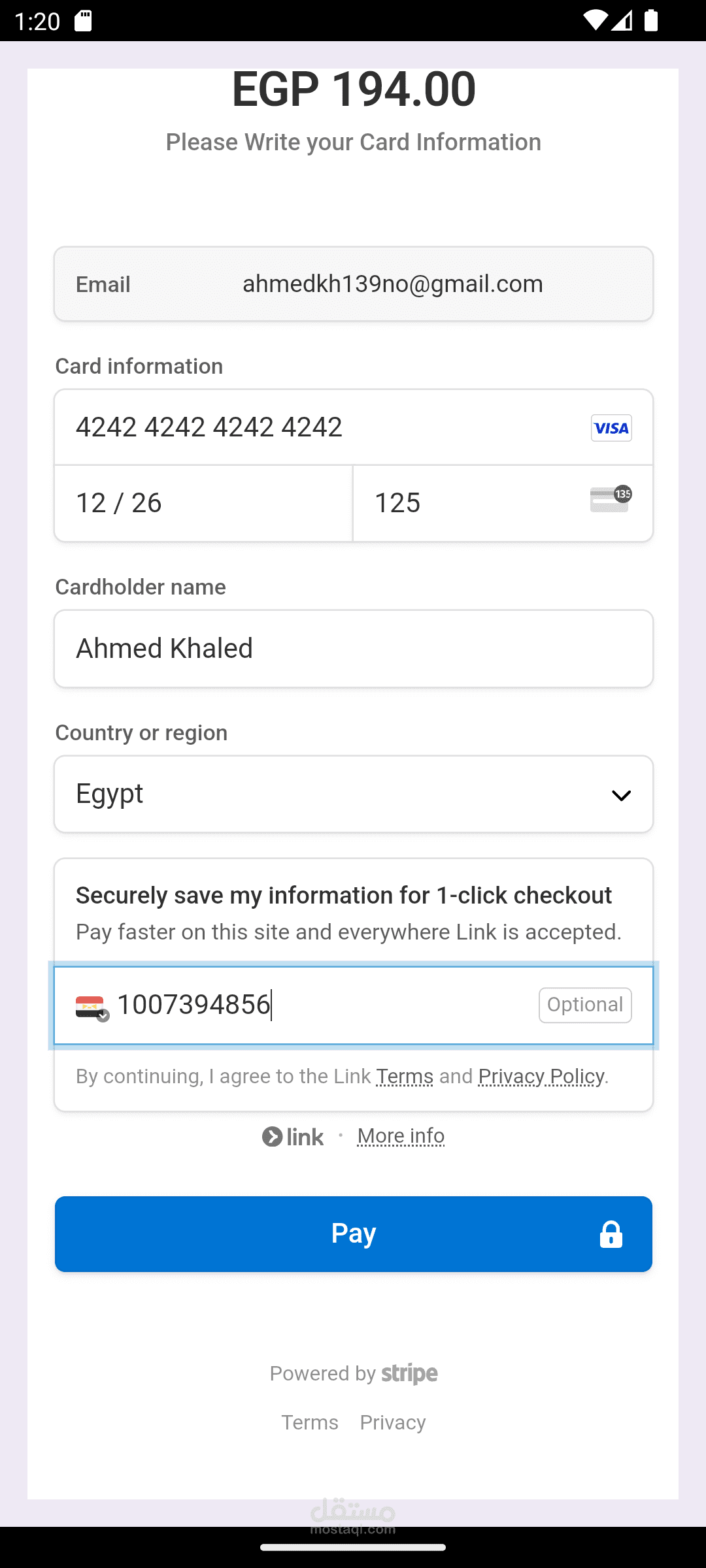Tap the battery icon in status bar

point(651,21)
